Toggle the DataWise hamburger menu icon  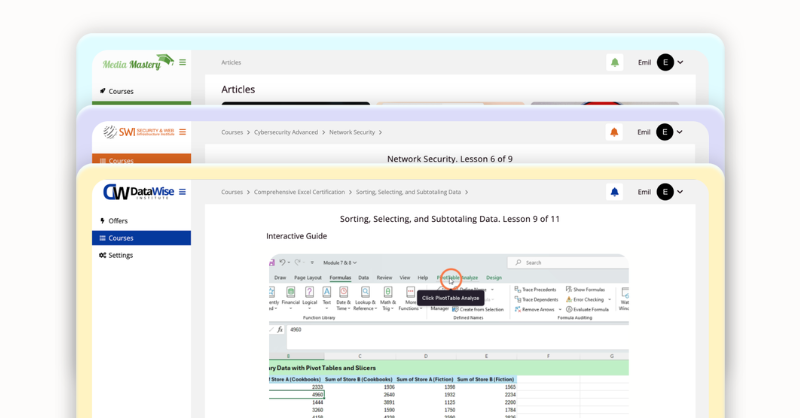pos(182,192)
